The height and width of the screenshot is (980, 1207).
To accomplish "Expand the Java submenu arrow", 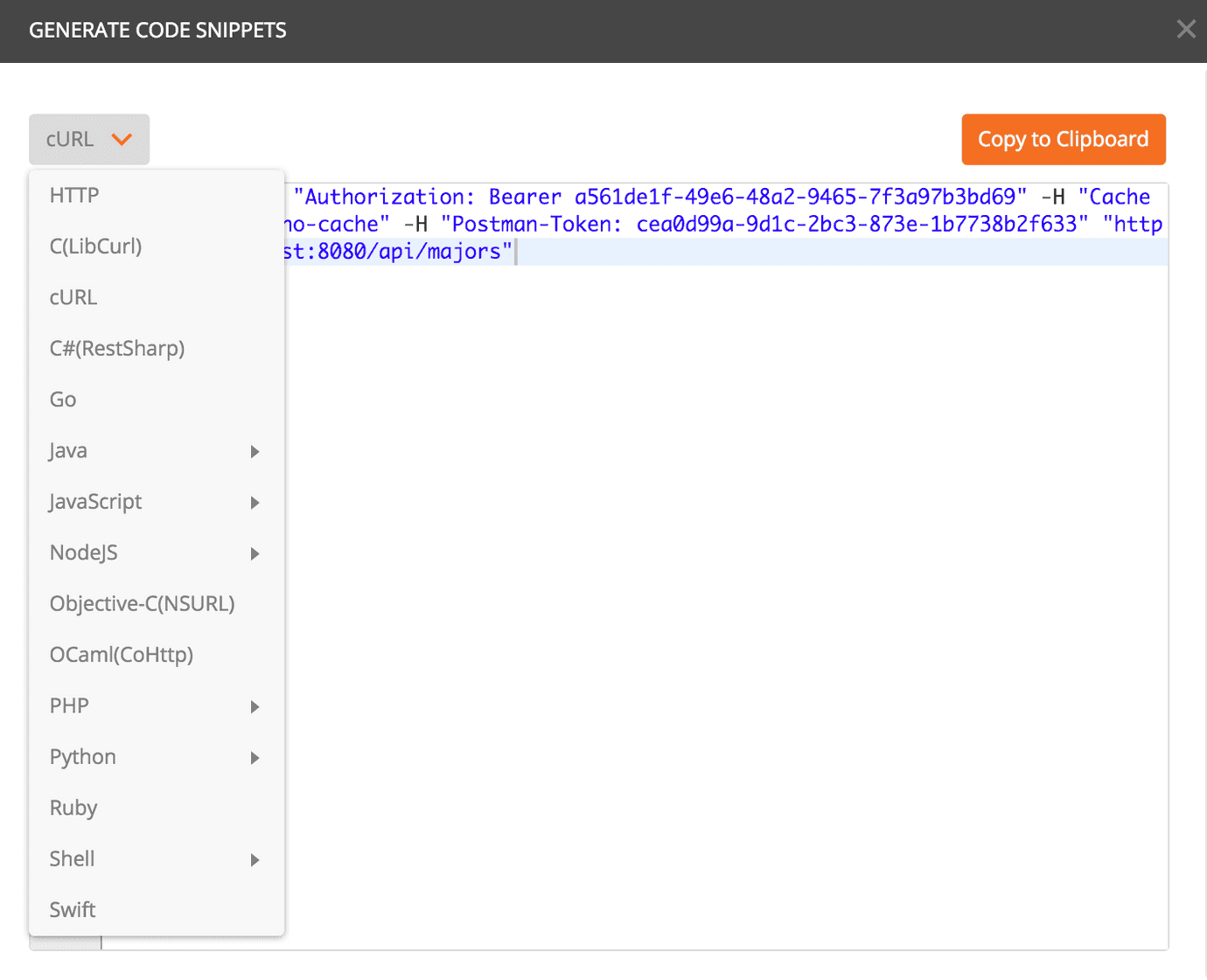I will [255, 451].
